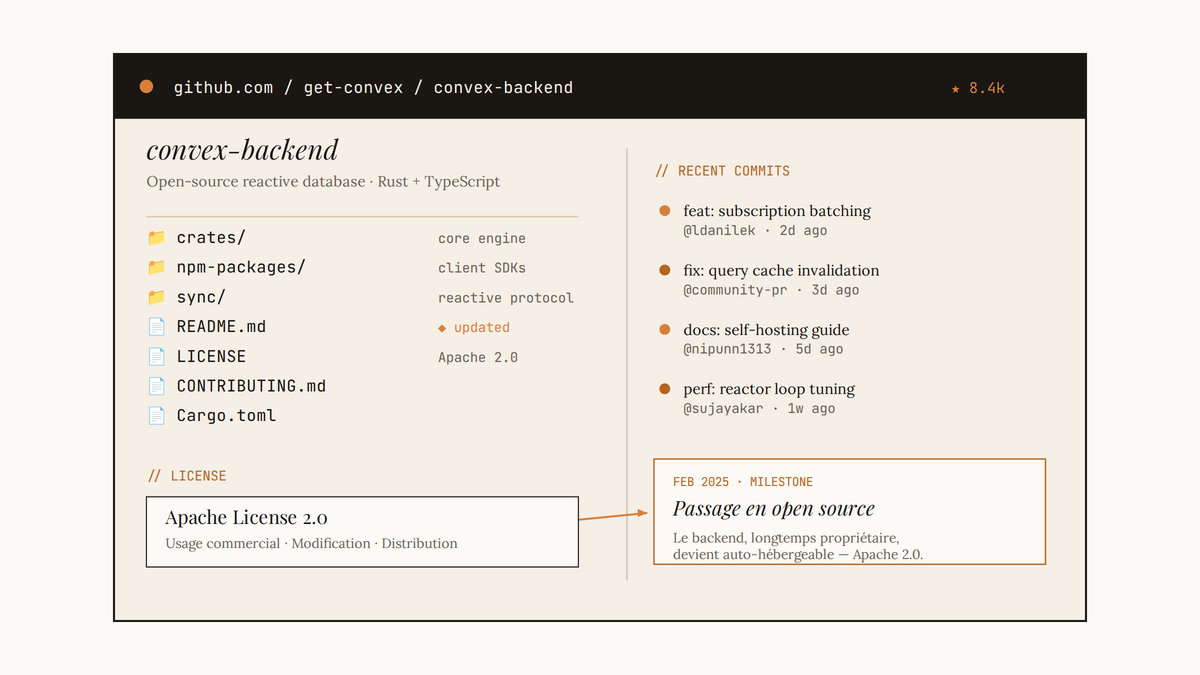Click the CONTRIBUTING.md file icon
The width and height of the screenshot is (1200, 675).
click(x=156, y=386)
